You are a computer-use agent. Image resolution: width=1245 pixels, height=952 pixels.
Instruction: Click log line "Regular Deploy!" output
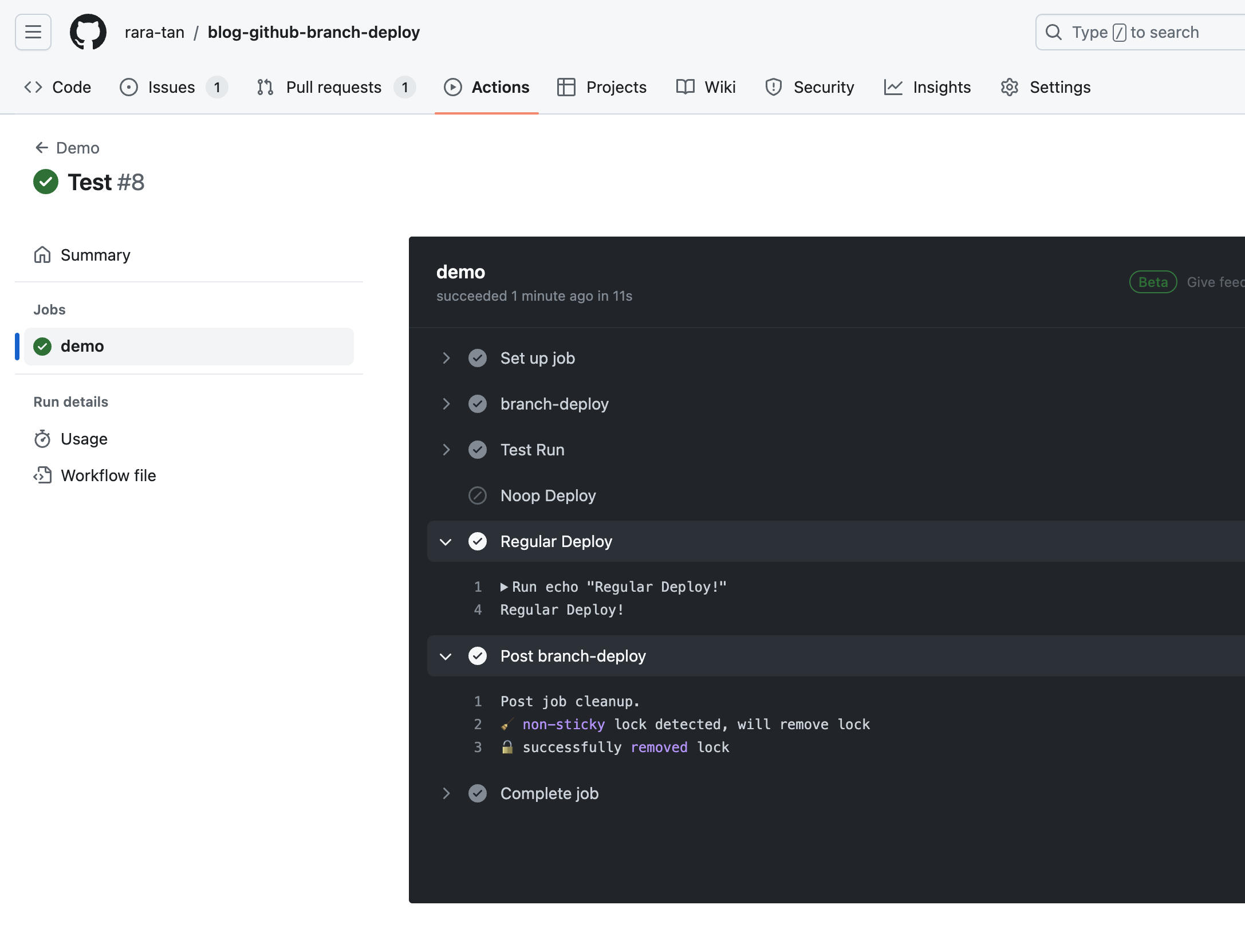coord(562,610)
